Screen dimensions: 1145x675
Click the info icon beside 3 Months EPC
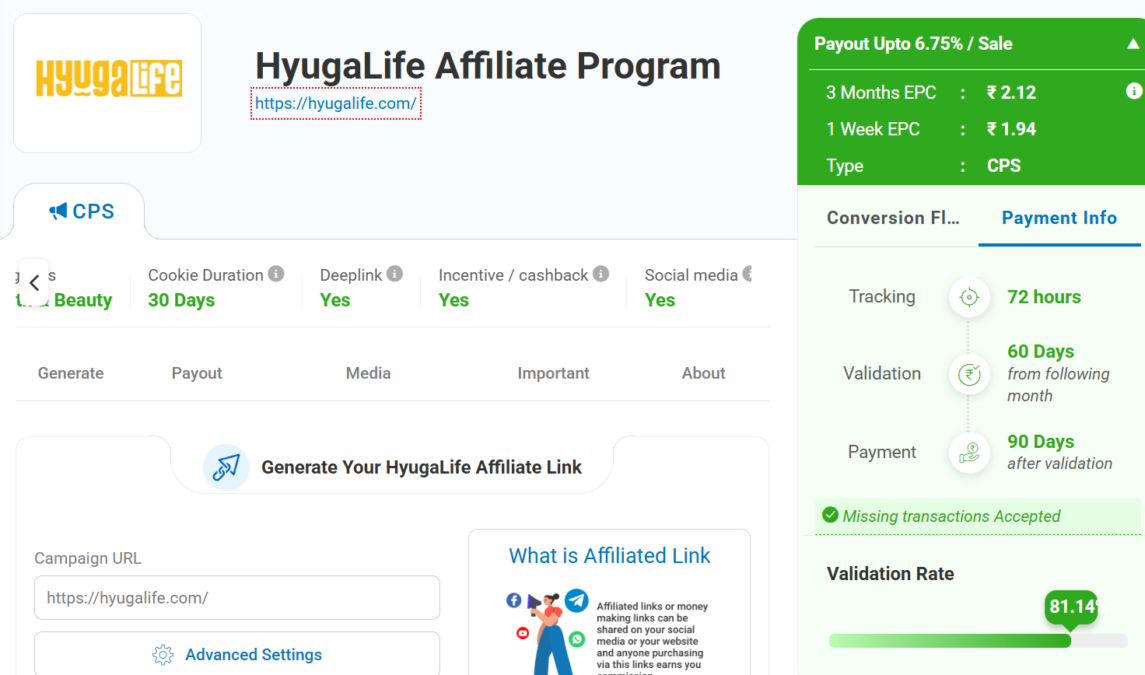1133,91
